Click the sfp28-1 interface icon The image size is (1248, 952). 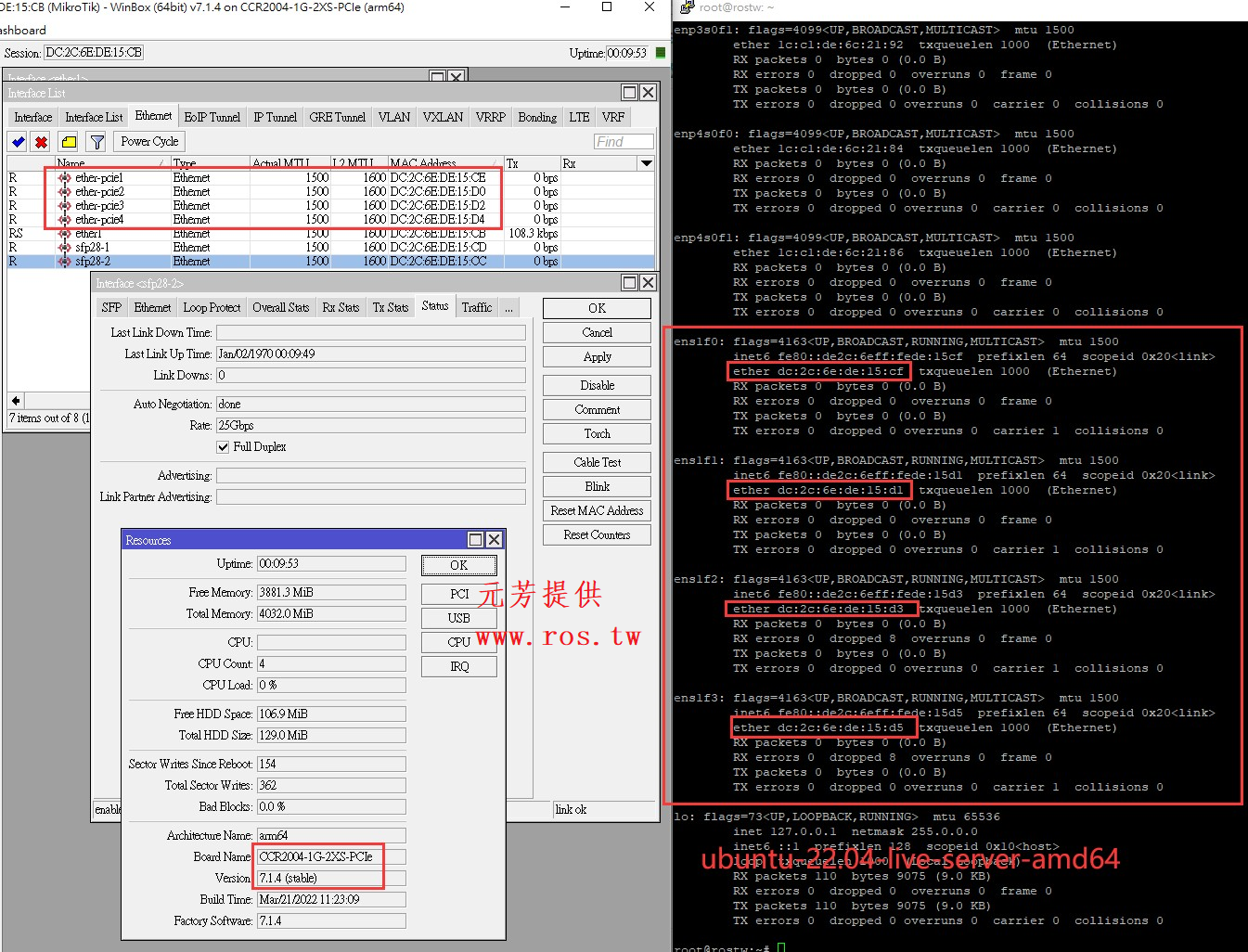[64, 248]
